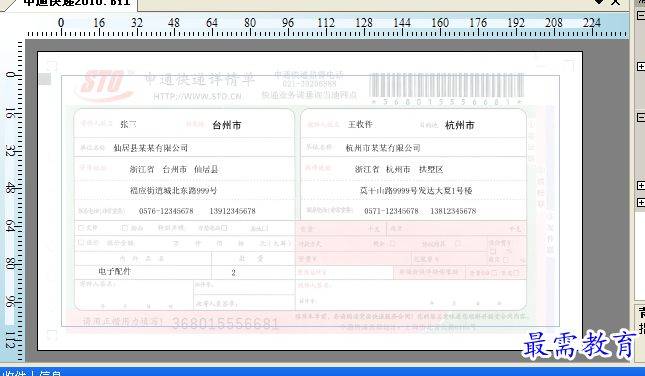Select sender street 福应街道城北东路999号
Screen dimensions: 645x376
pos(174,190)
